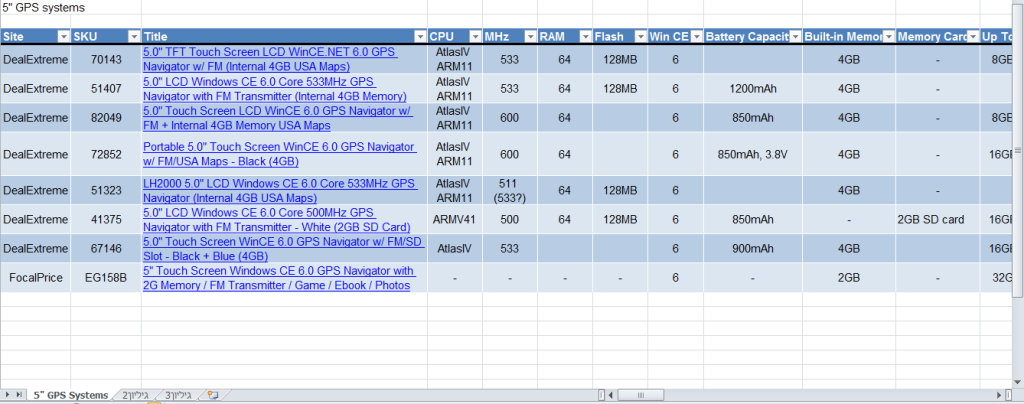This screenshot has height=404, width=1024.
Task: Open the SKU 51407 FM Transmitter 4GB link
Action: pyautogui.click(x=274, y=89)
